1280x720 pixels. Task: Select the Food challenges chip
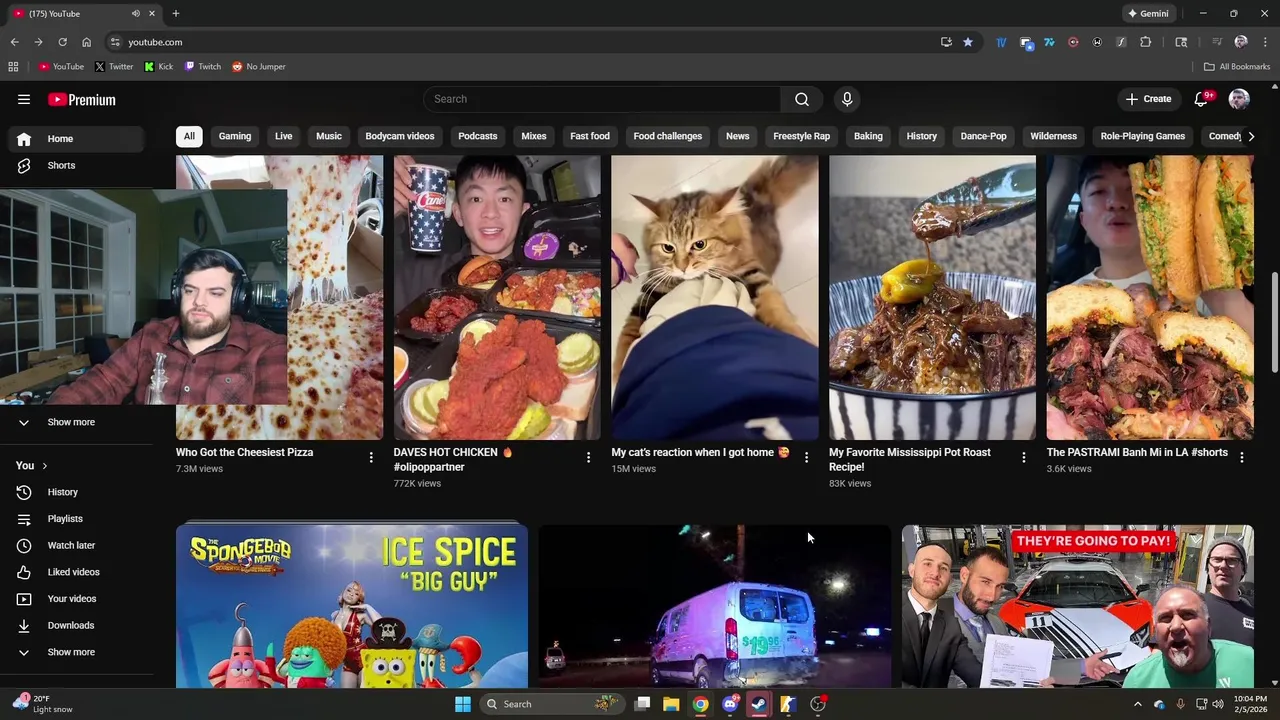pyautogui.click(x=668, y=136)
